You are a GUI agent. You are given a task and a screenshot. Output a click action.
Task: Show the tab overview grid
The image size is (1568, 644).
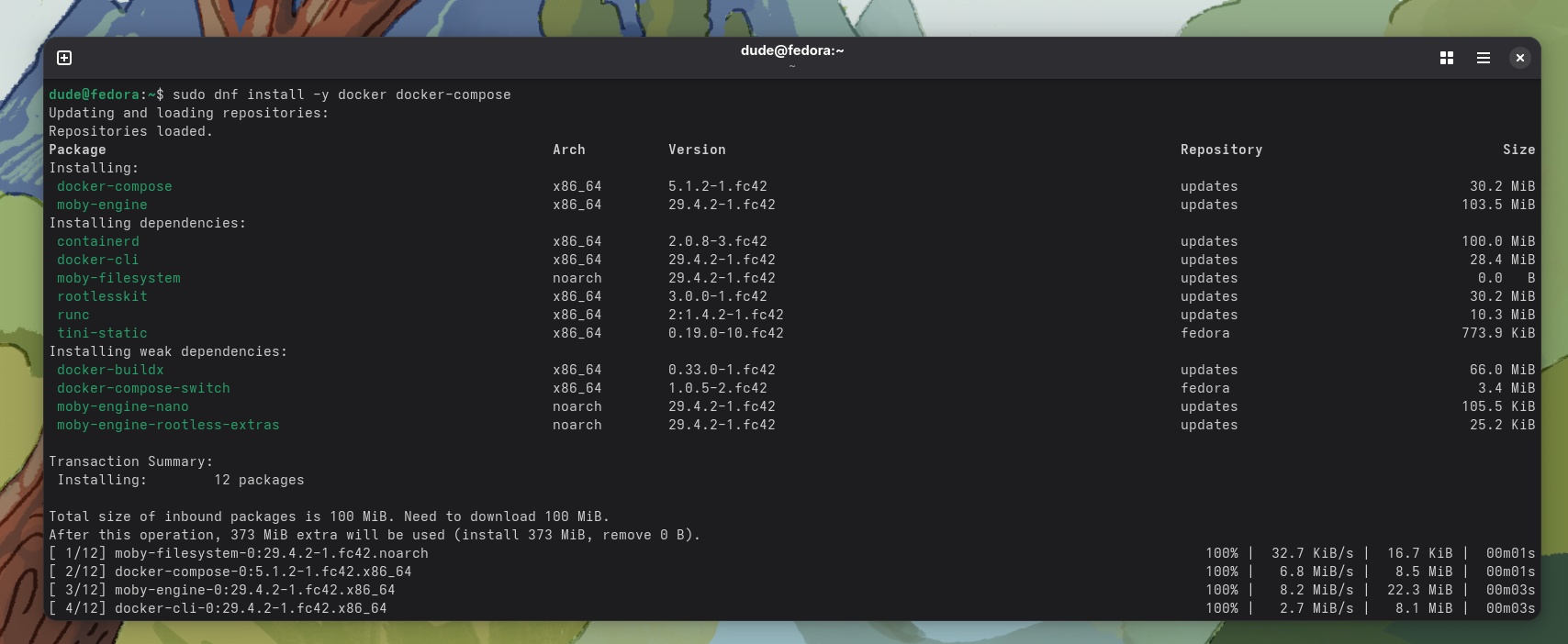pyautogui.click(x=1447, y=58)
